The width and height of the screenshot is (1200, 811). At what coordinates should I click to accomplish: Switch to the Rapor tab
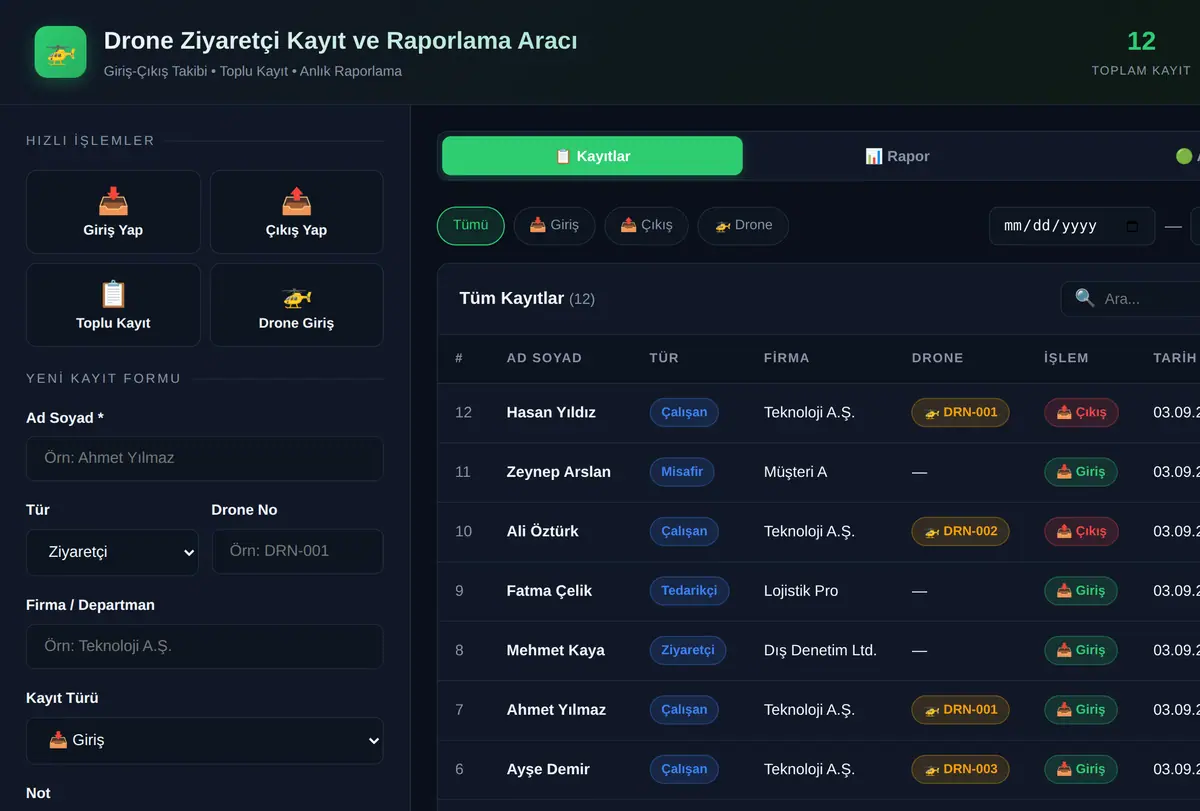[897, 156]
